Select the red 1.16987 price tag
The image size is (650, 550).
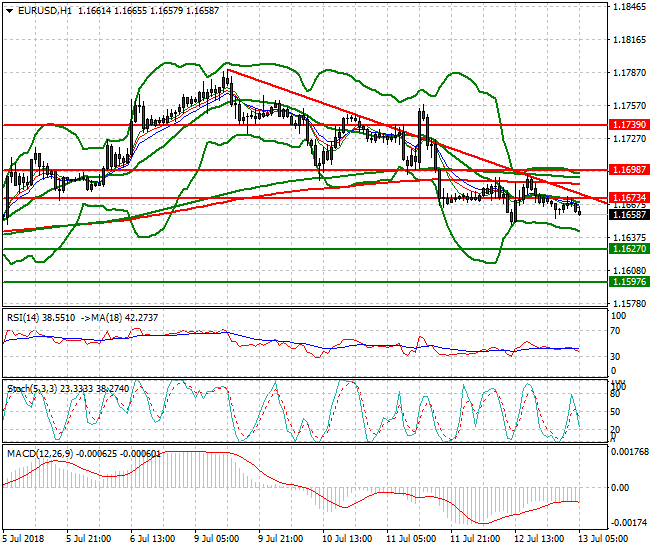(628, 171)
